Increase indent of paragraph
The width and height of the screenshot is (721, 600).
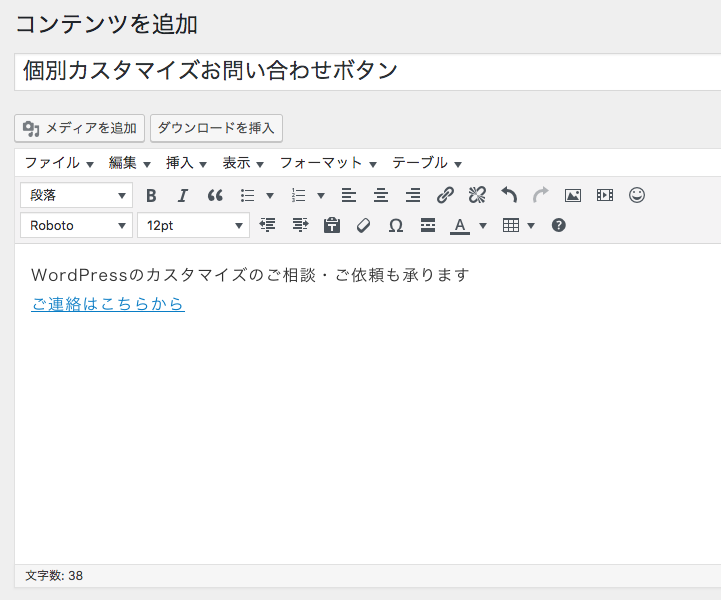(300, 225)
